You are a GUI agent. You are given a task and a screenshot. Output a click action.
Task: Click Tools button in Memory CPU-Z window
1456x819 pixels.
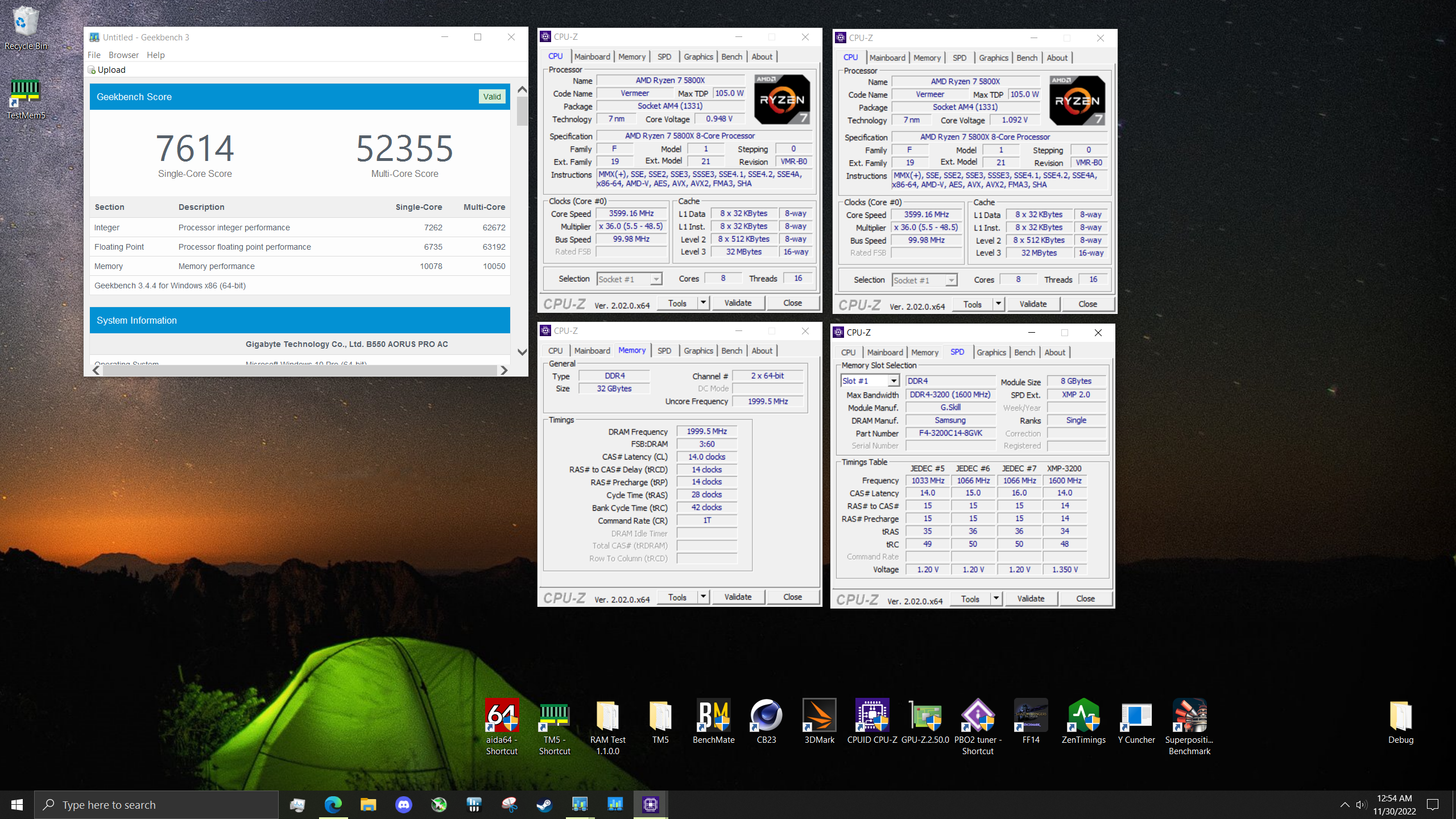tap(677, 597)
